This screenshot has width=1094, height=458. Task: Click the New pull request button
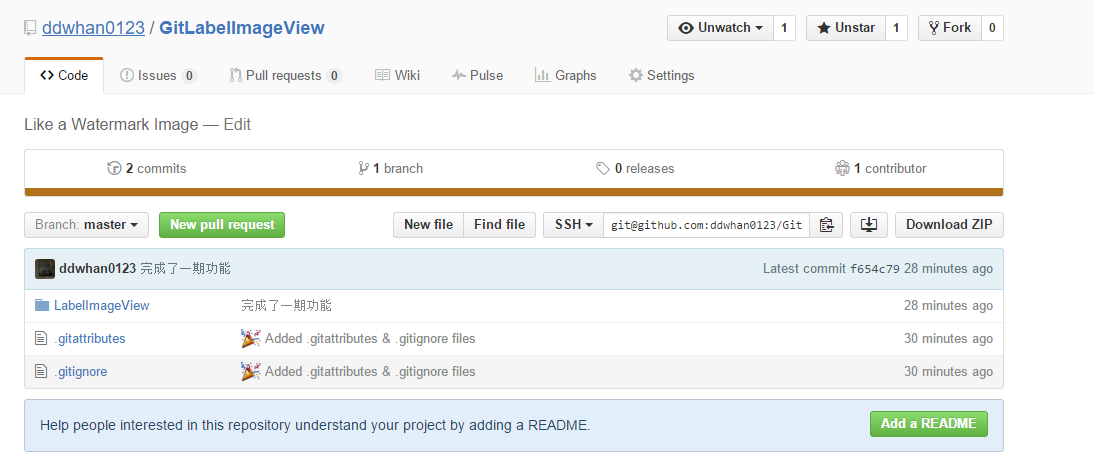[x=222, y=225]
